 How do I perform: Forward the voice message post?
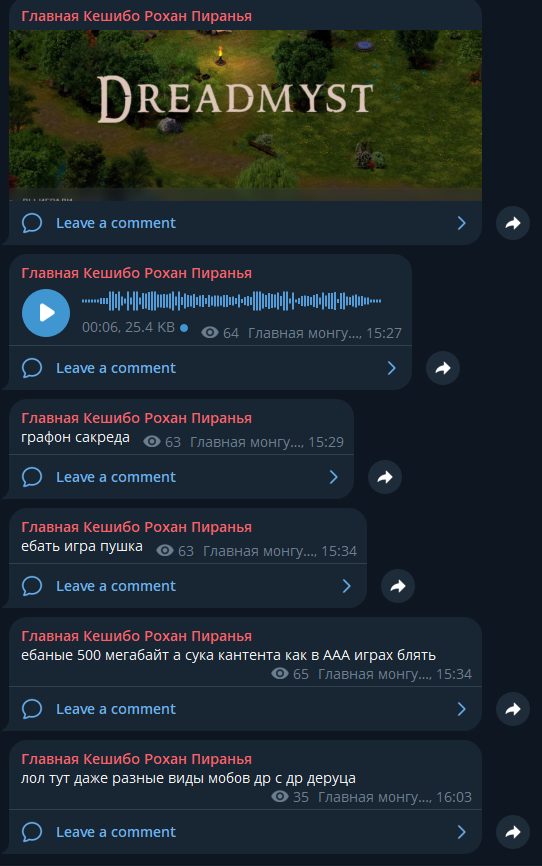click(443, 368)
